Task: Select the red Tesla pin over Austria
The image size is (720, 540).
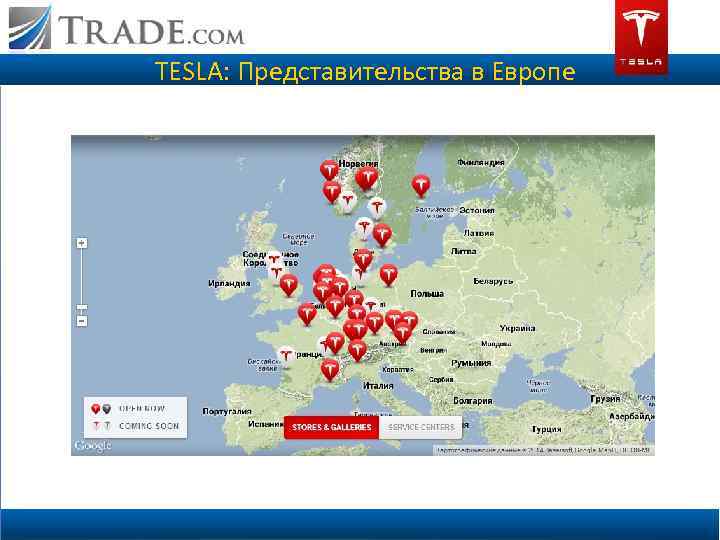Action: [x=403, y=332]
